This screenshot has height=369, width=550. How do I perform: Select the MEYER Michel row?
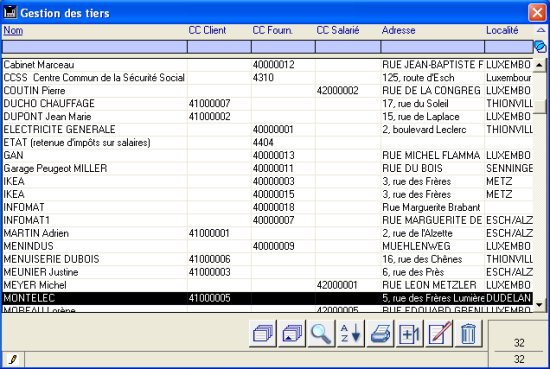tap(268, 285)
